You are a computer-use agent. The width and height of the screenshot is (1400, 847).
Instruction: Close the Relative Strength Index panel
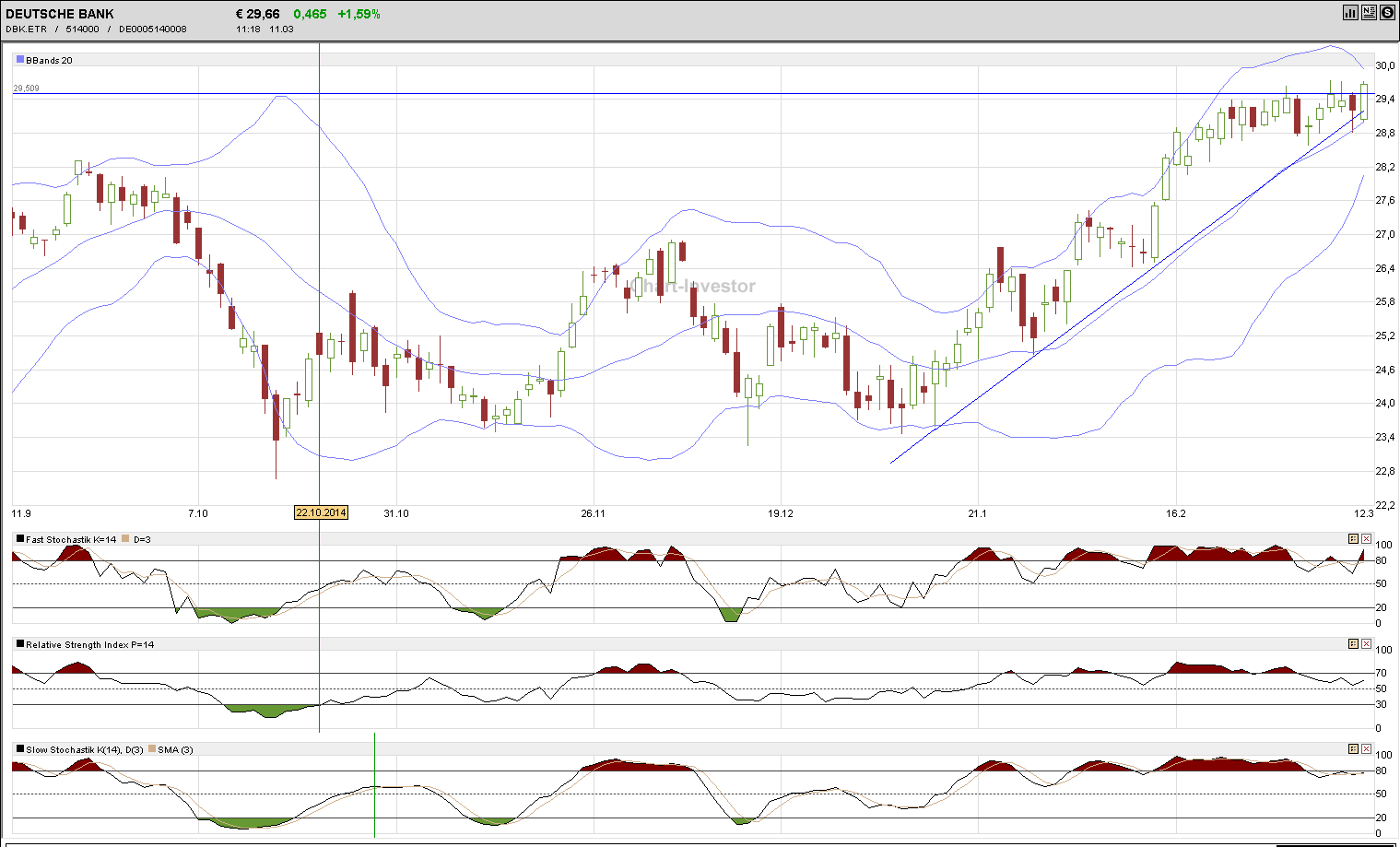click(x=1366, y=643)
